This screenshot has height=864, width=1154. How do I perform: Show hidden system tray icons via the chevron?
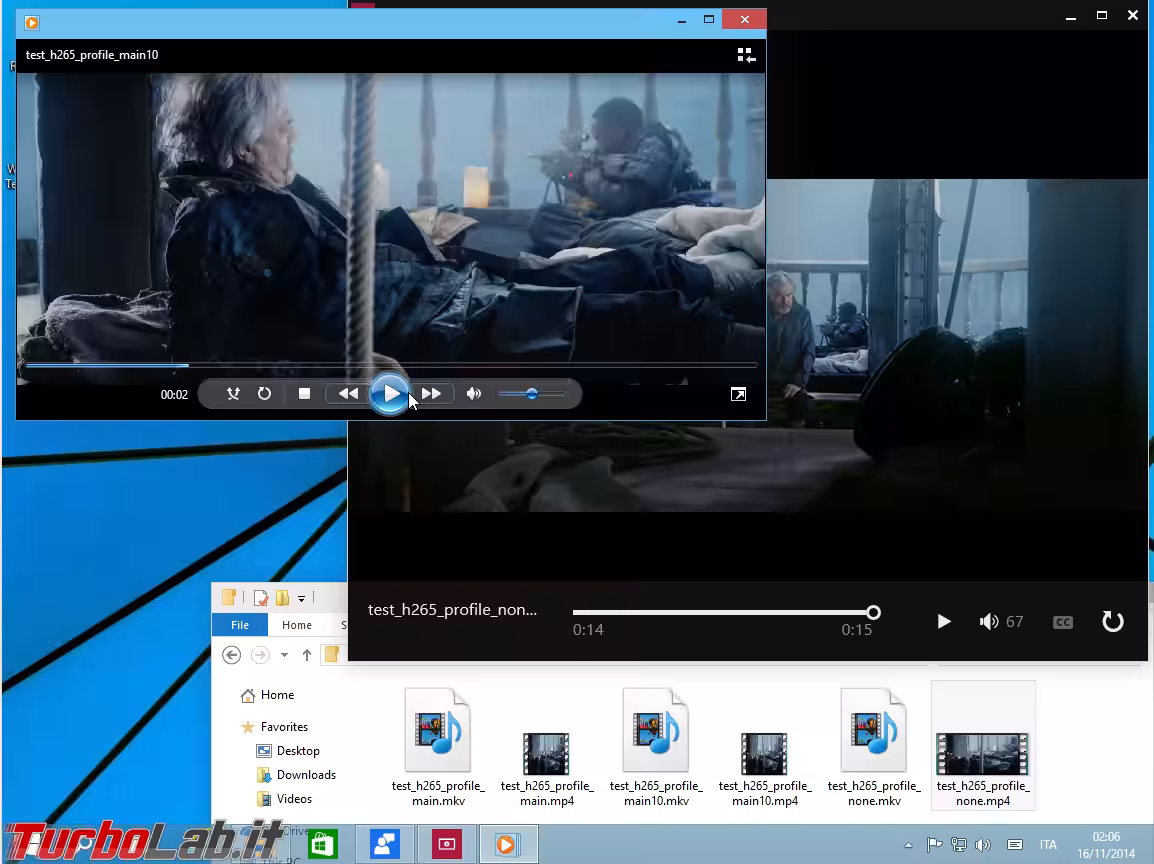coord(908,844)
